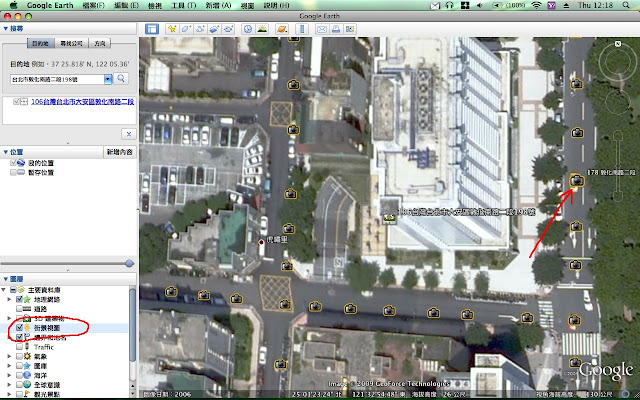Screen dimensions: 640x400
Task: Enable the 氣象 weather layer checkbox
Action: pyautogui.click(x=19, y=356)
